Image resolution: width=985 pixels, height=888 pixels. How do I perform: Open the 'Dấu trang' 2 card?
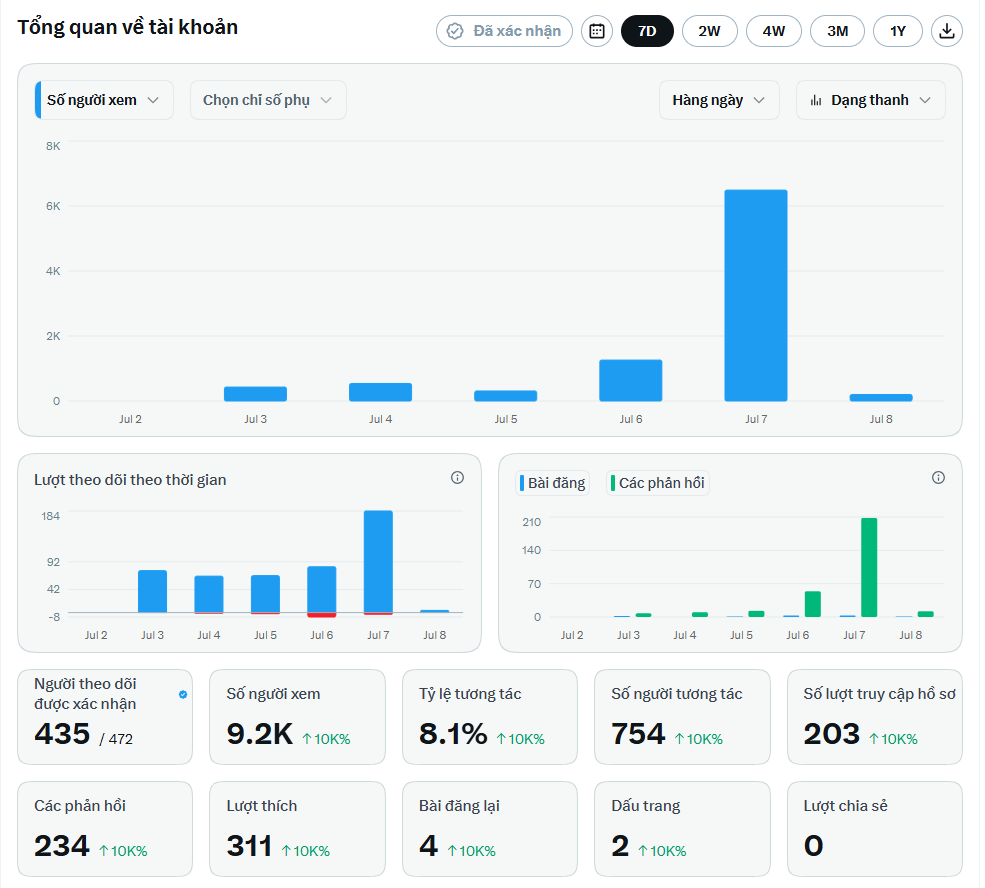point(682,829)
